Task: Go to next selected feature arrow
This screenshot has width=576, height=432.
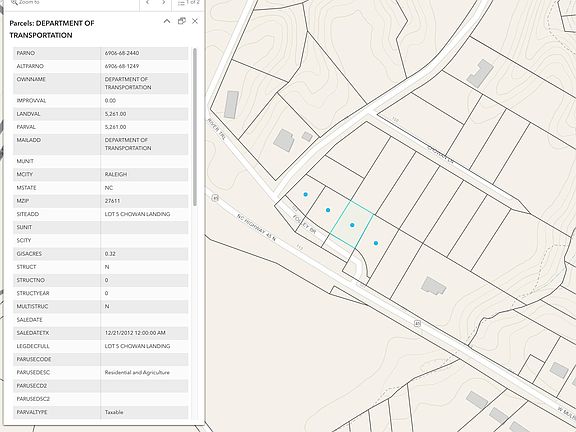Action: coord(164,3)
